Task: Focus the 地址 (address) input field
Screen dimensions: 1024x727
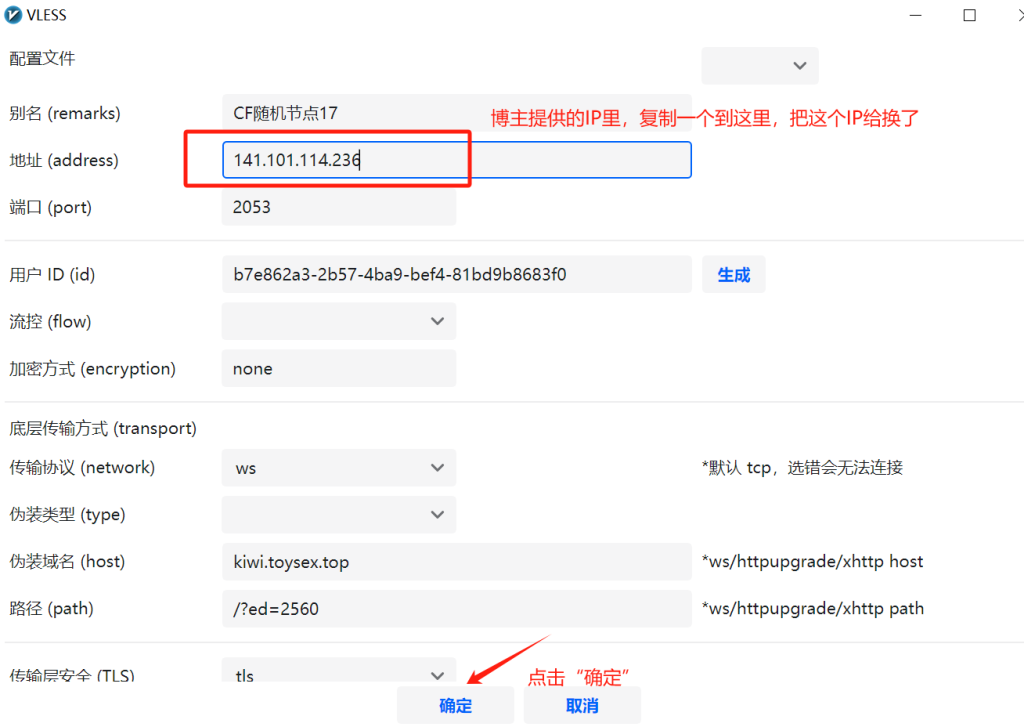Action: coord(456,160)
